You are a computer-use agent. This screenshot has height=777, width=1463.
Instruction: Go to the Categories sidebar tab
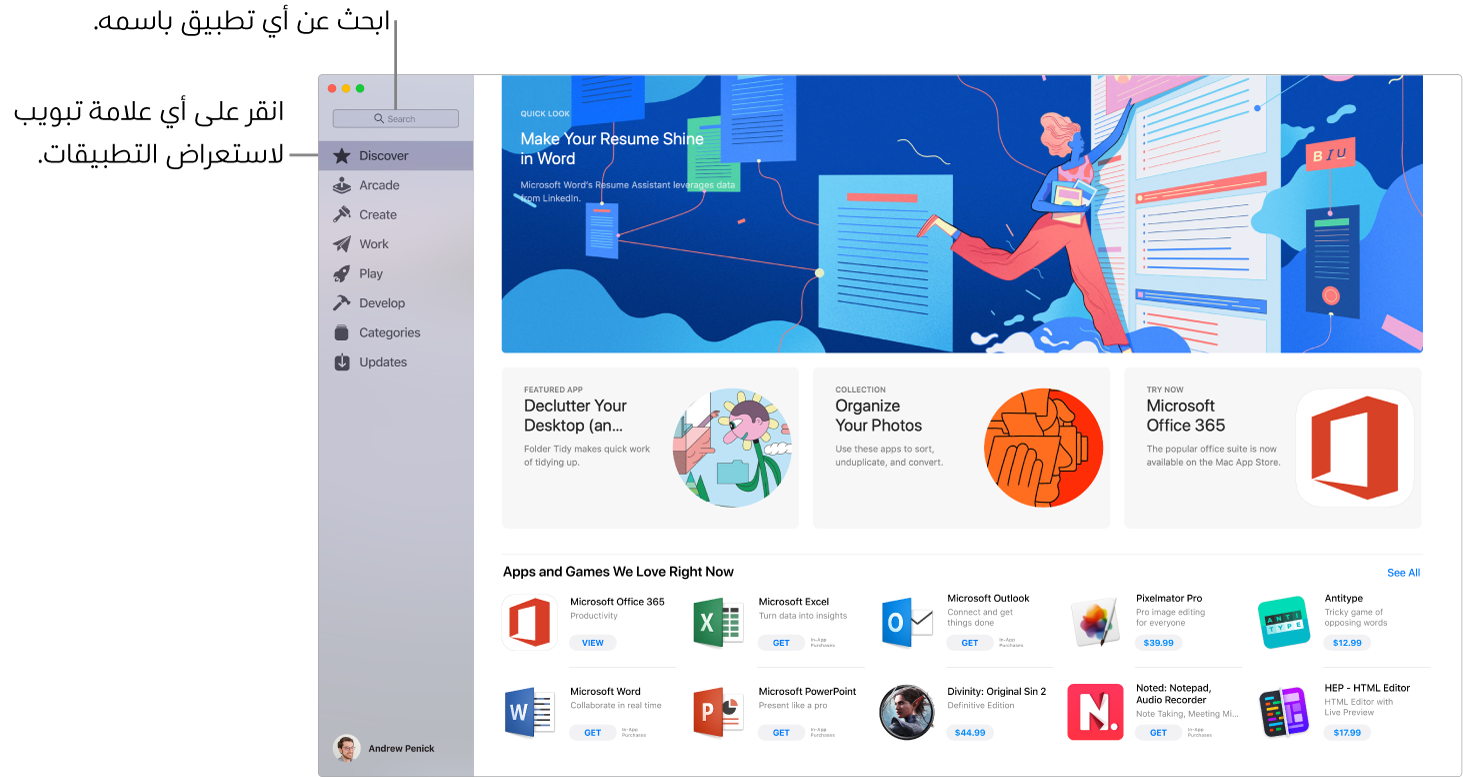point(389,333)
